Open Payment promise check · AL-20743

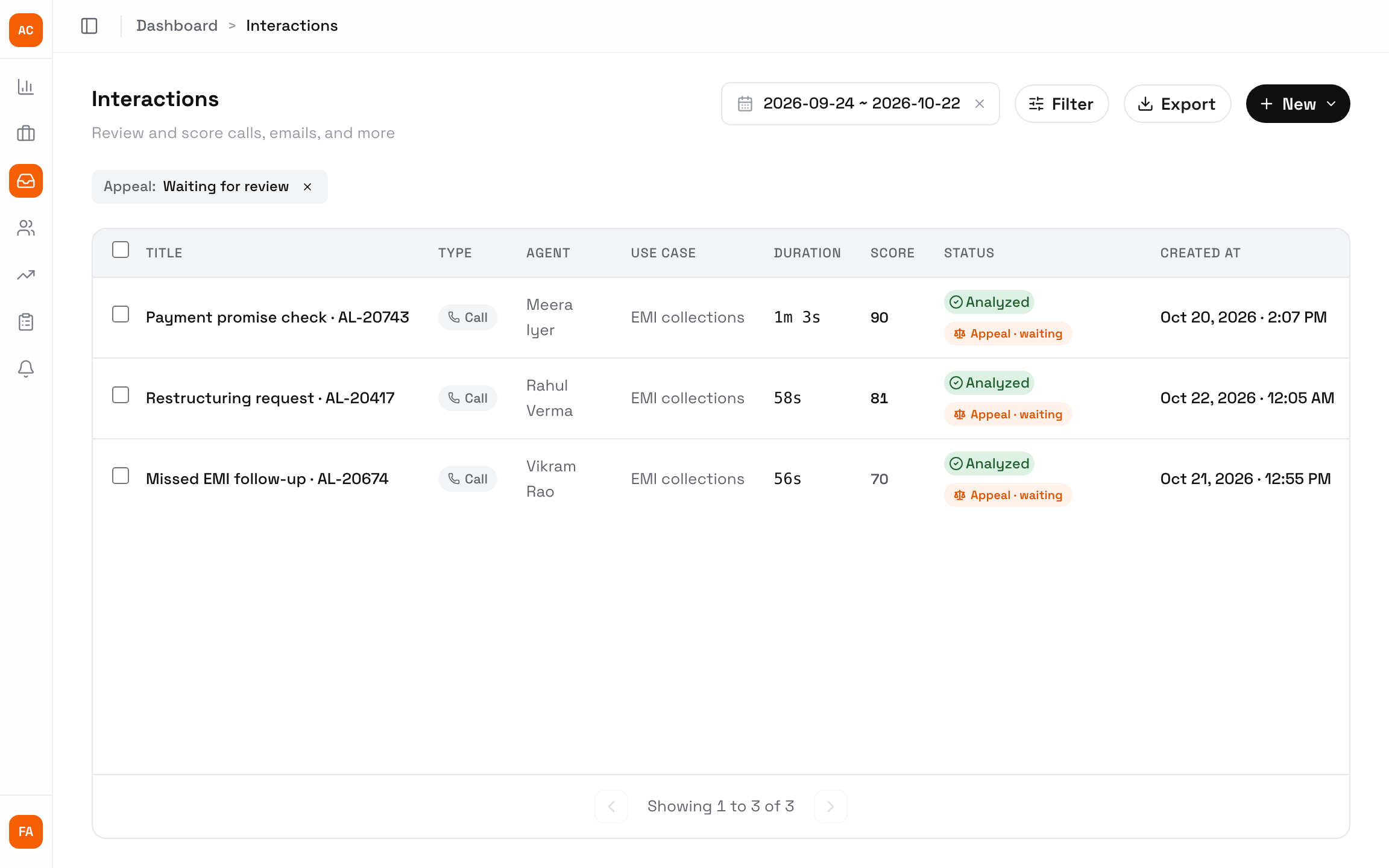[277, 318]
